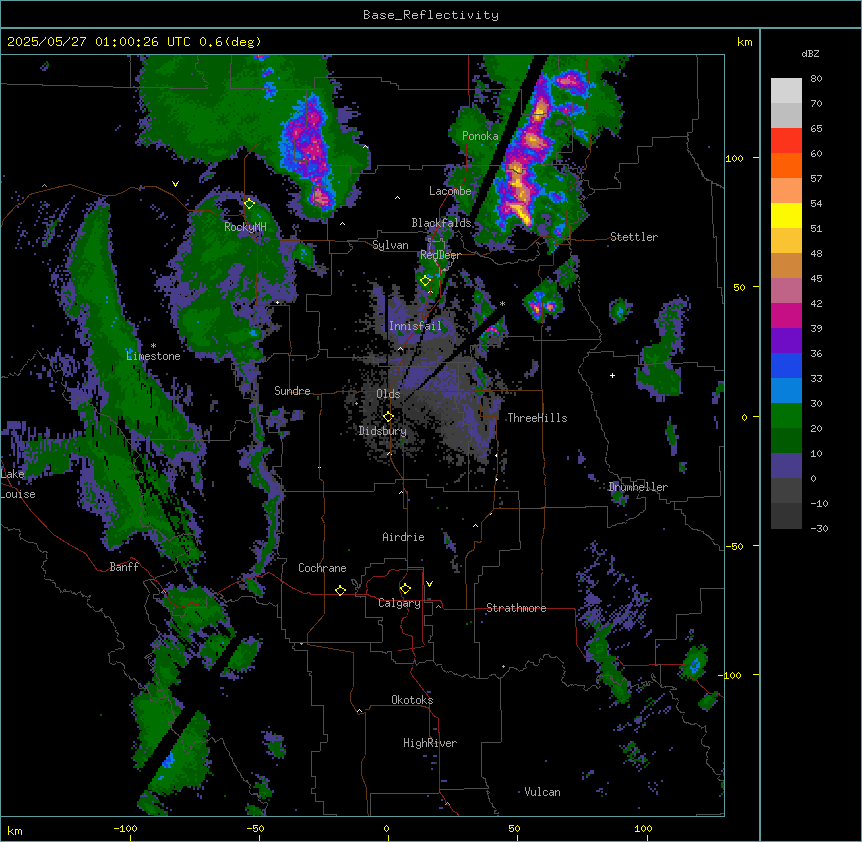Click the Okotoks city label
This screenshot has height=842, width=862.
click(x=412, y=700)
